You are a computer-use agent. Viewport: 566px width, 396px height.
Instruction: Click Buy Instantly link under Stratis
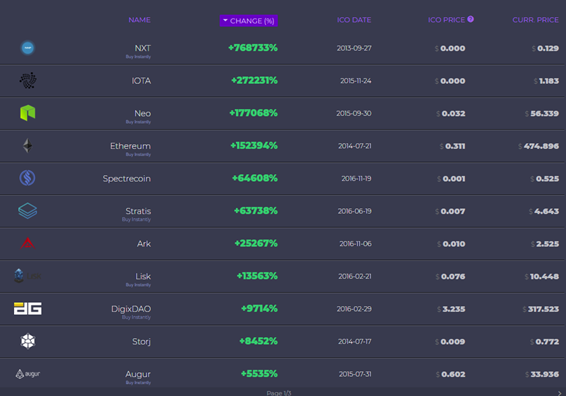pyautogui.click(x=136, y=219)
